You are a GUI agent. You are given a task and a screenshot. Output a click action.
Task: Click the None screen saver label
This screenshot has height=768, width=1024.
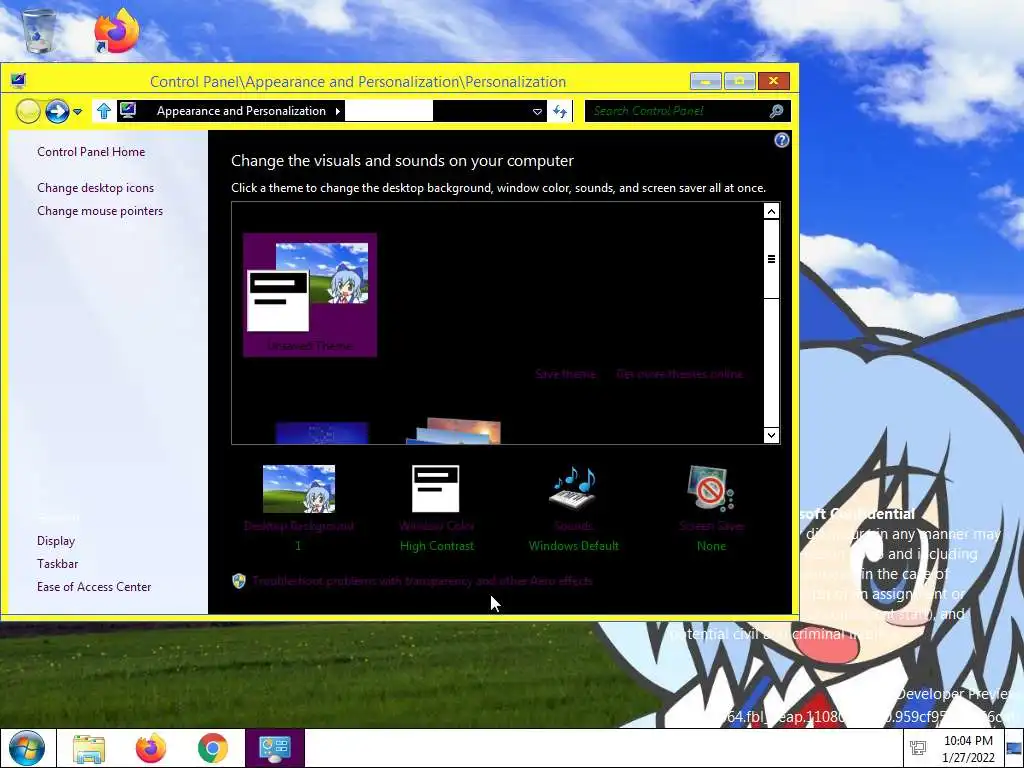(x=711, y=546)
